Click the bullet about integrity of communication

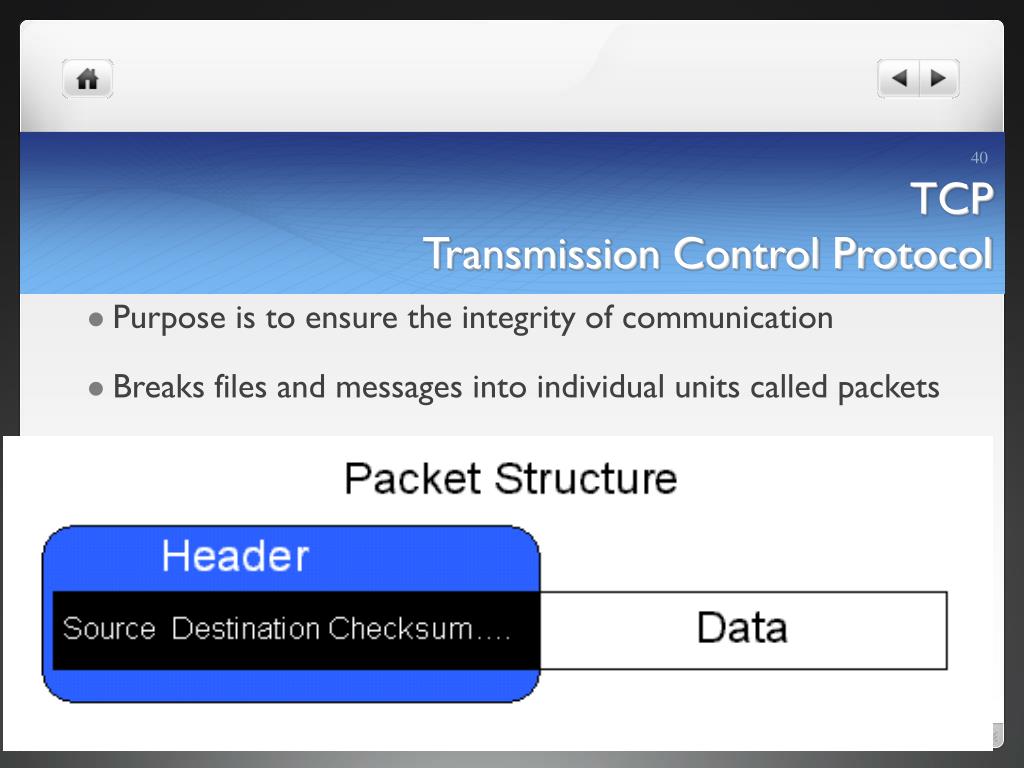[473, 318]
